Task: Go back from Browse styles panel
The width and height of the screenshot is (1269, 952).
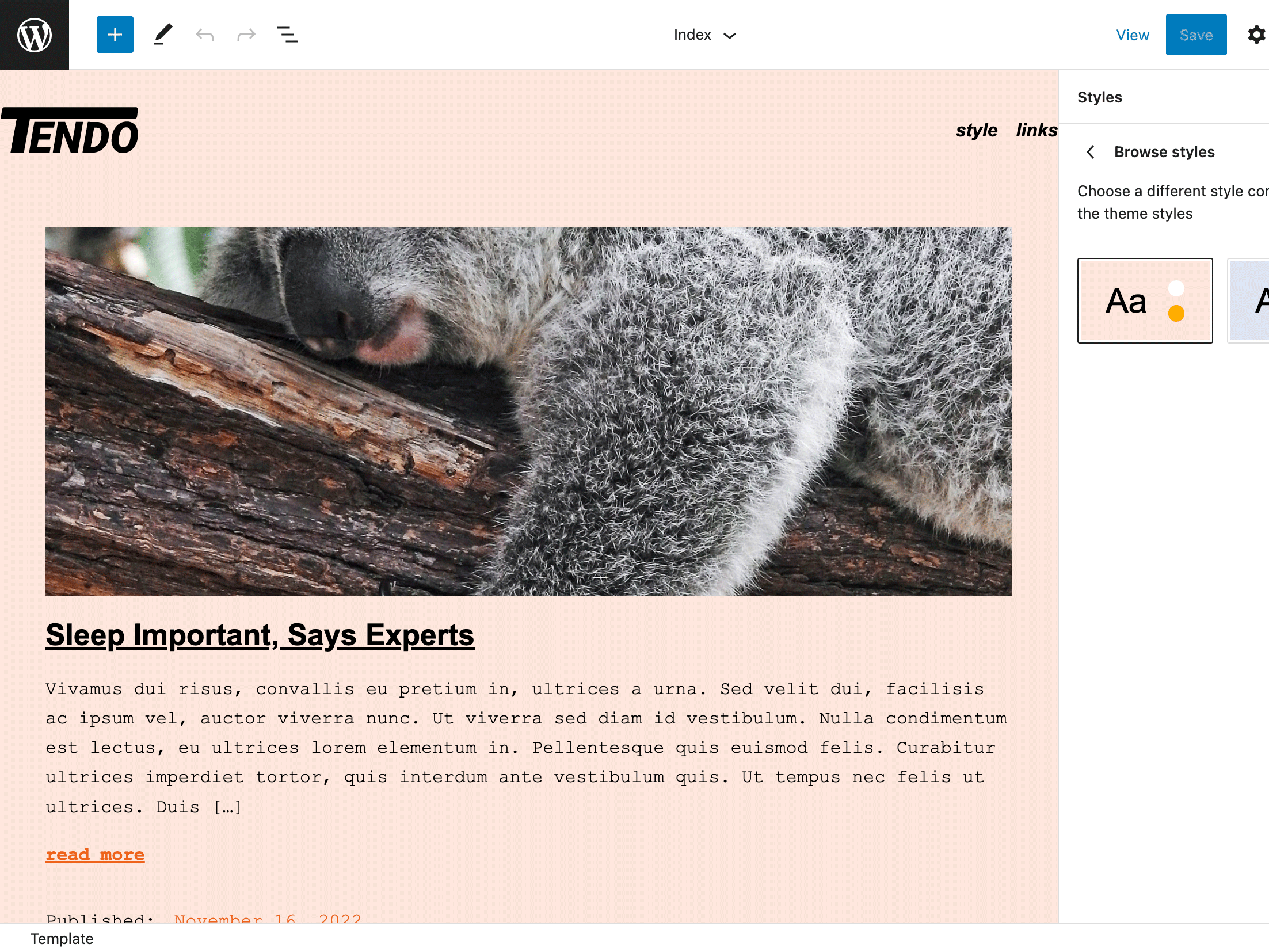Action: click(1091, 152)
